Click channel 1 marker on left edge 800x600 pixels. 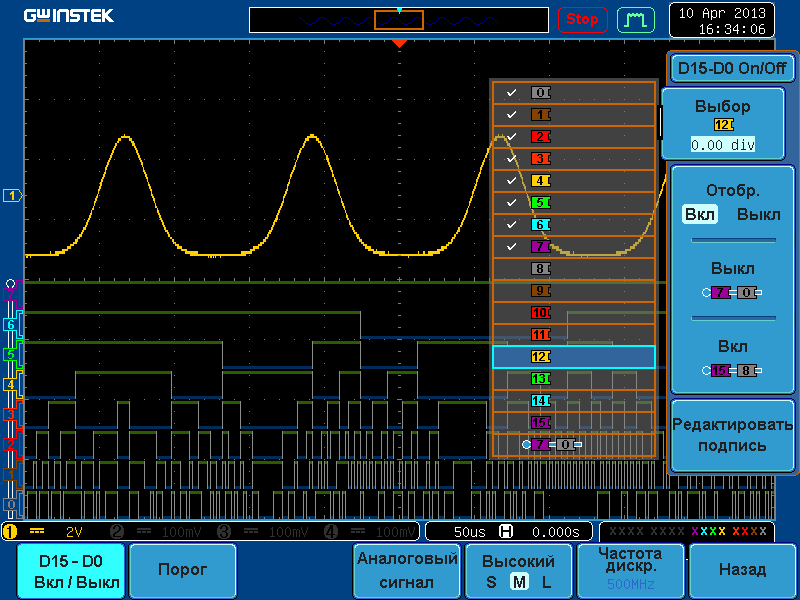12,196
